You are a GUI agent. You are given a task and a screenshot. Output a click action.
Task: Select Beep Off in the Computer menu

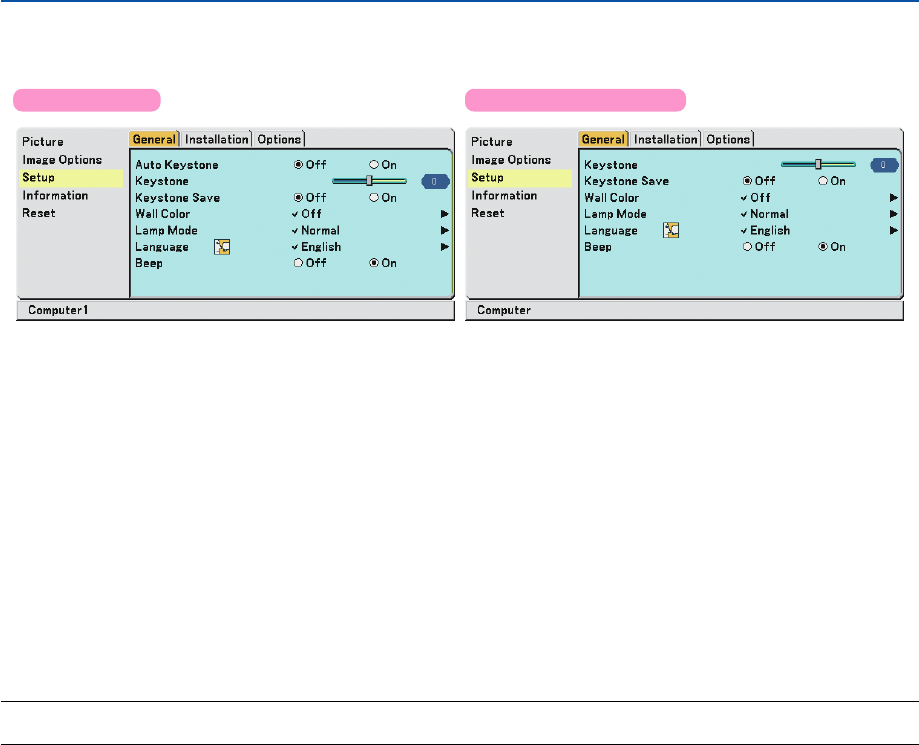759,247
